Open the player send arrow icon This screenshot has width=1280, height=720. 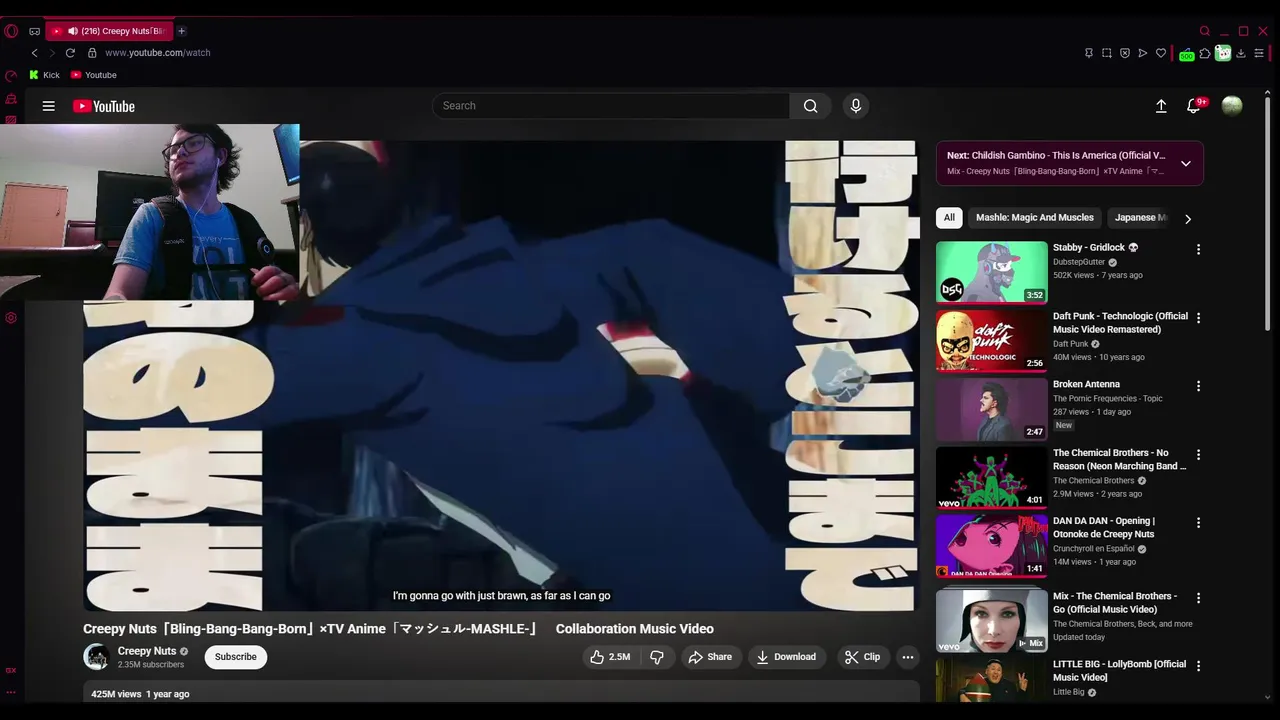tap(1143, 53)
